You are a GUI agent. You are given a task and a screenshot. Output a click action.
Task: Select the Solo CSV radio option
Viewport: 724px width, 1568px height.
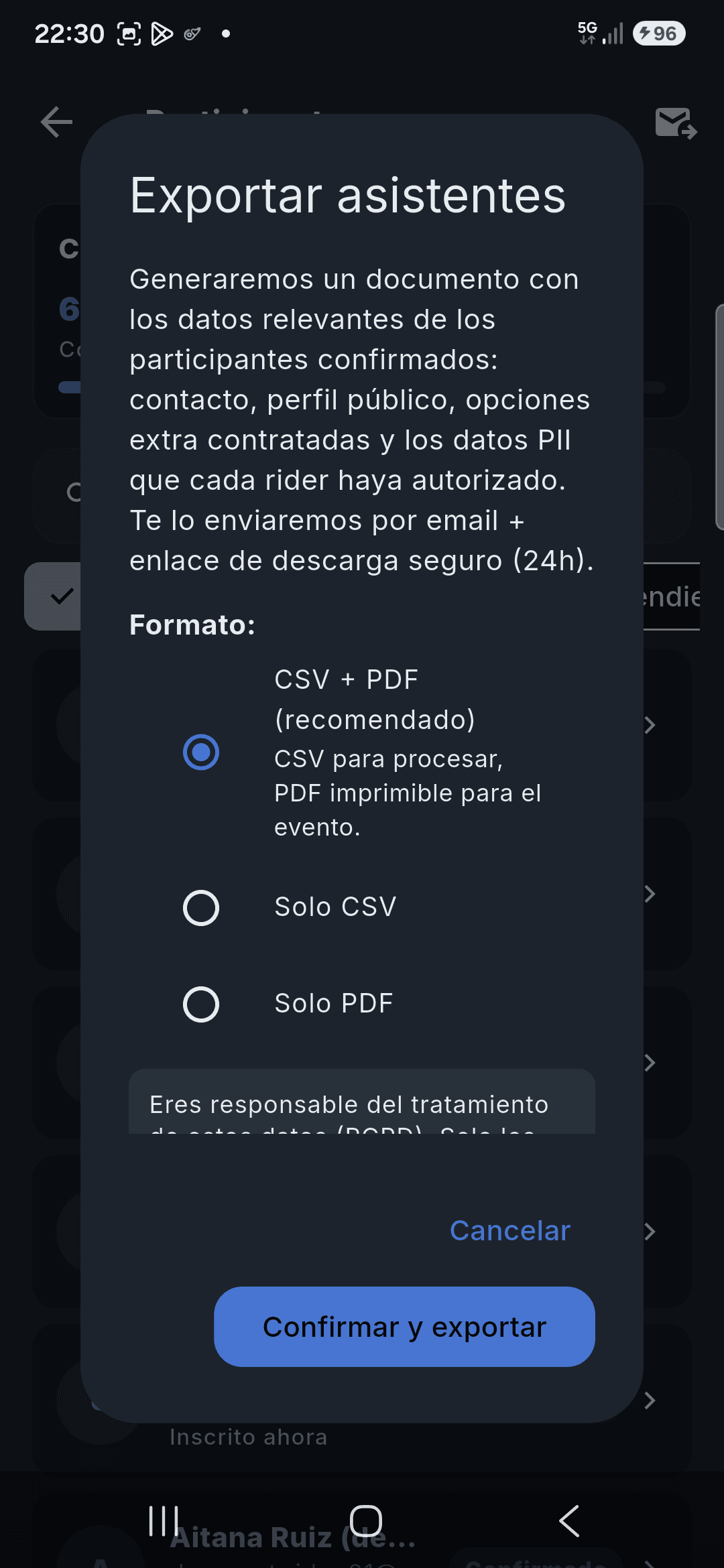[201, 908]
